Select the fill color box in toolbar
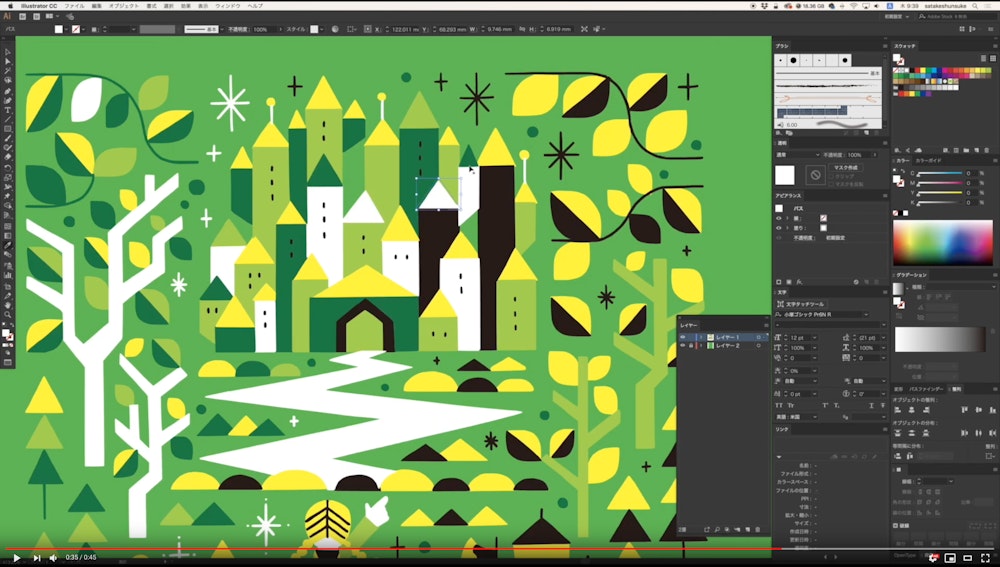 (6, 333)
